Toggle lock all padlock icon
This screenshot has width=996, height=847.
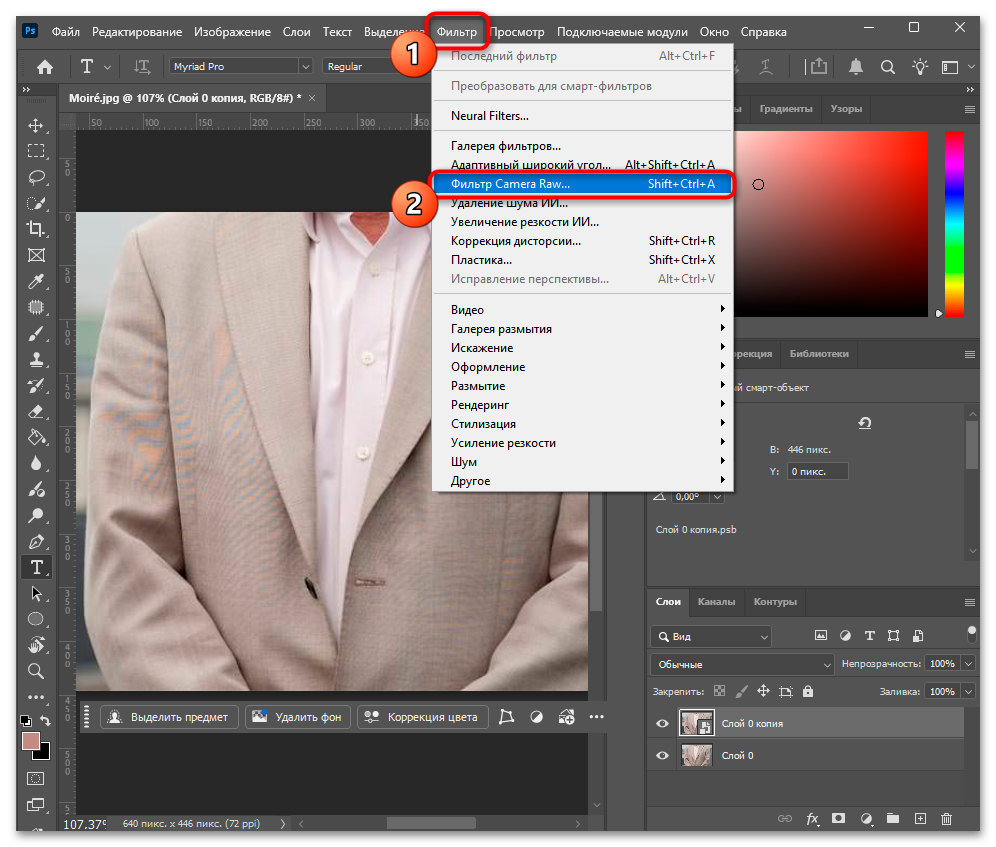coord(808,691)
